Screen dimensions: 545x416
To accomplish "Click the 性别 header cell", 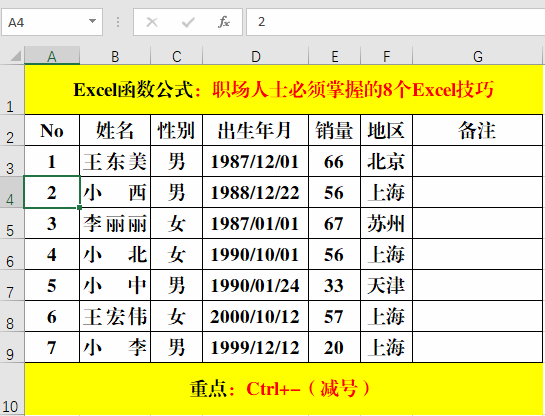I will (177, 130).
